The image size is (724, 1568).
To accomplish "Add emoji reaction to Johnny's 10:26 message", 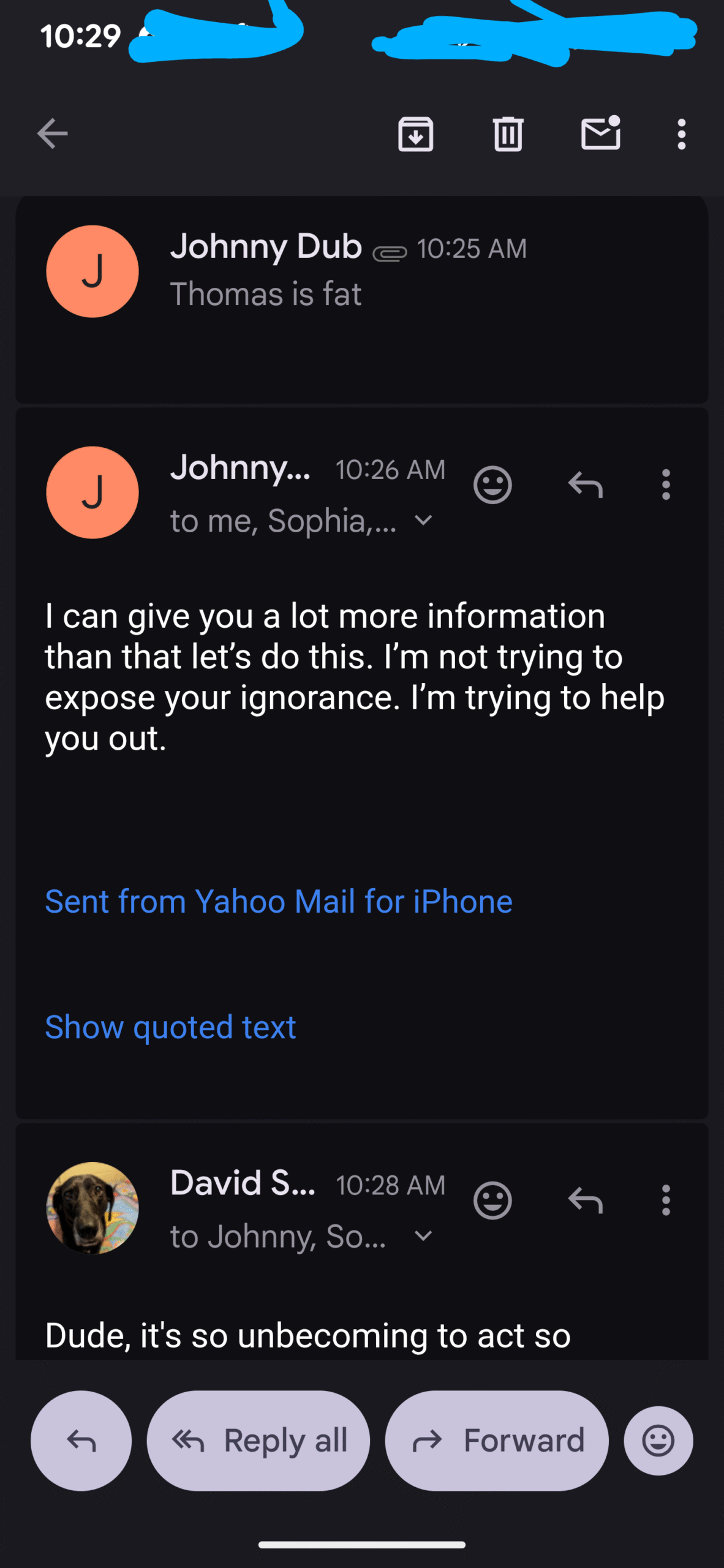I will click(x=492, y=485).
